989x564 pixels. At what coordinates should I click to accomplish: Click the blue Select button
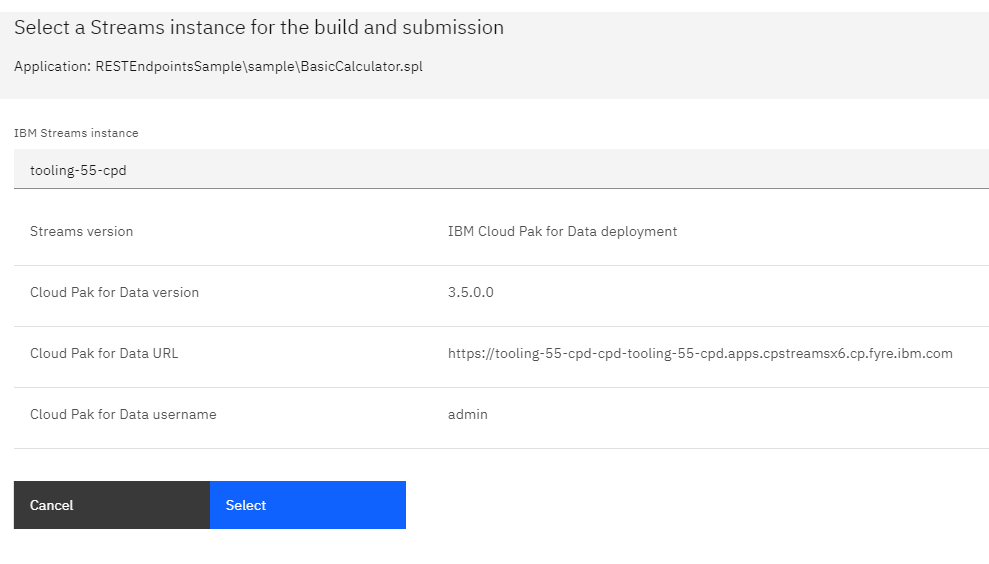coord(308,505)
